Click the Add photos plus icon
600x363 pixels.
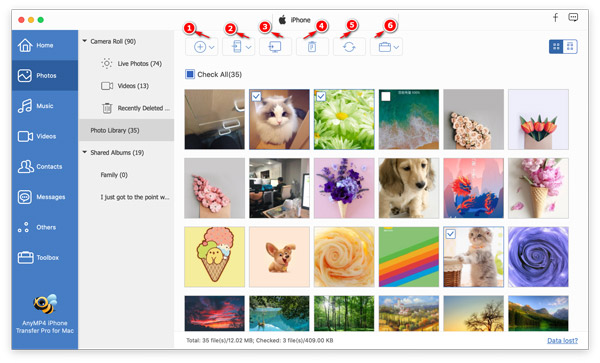(200, 47)
